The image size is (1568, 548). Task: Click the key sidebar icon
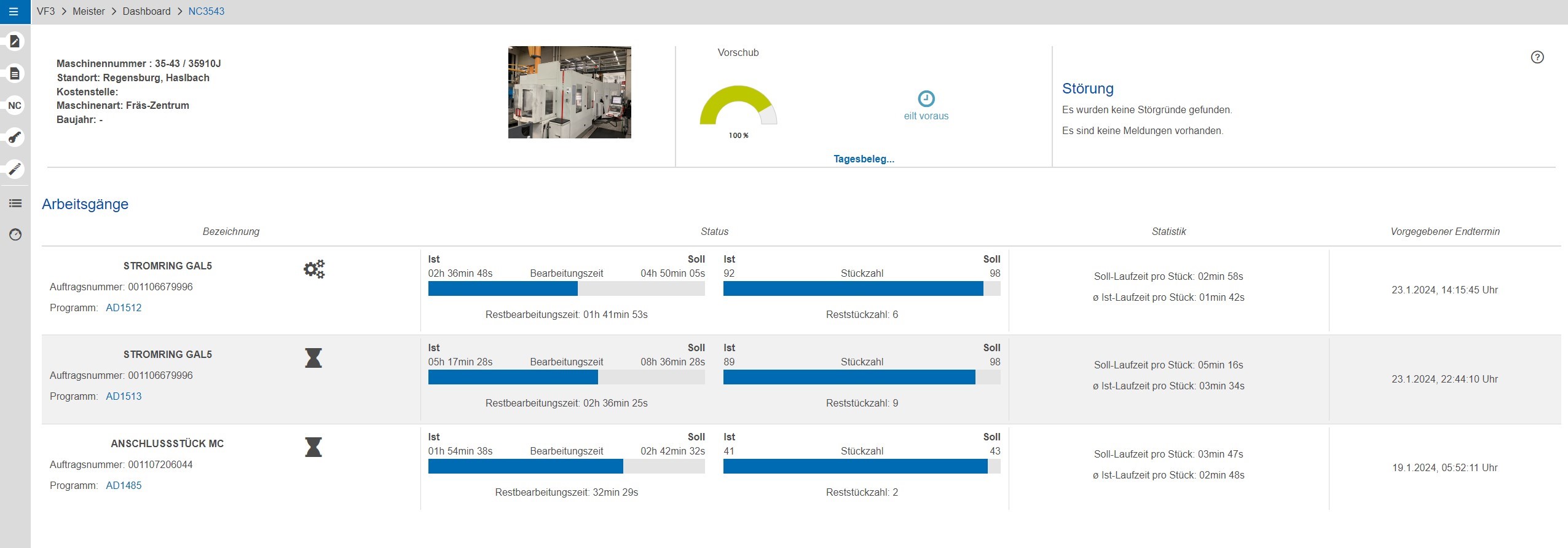coord(15,137)
